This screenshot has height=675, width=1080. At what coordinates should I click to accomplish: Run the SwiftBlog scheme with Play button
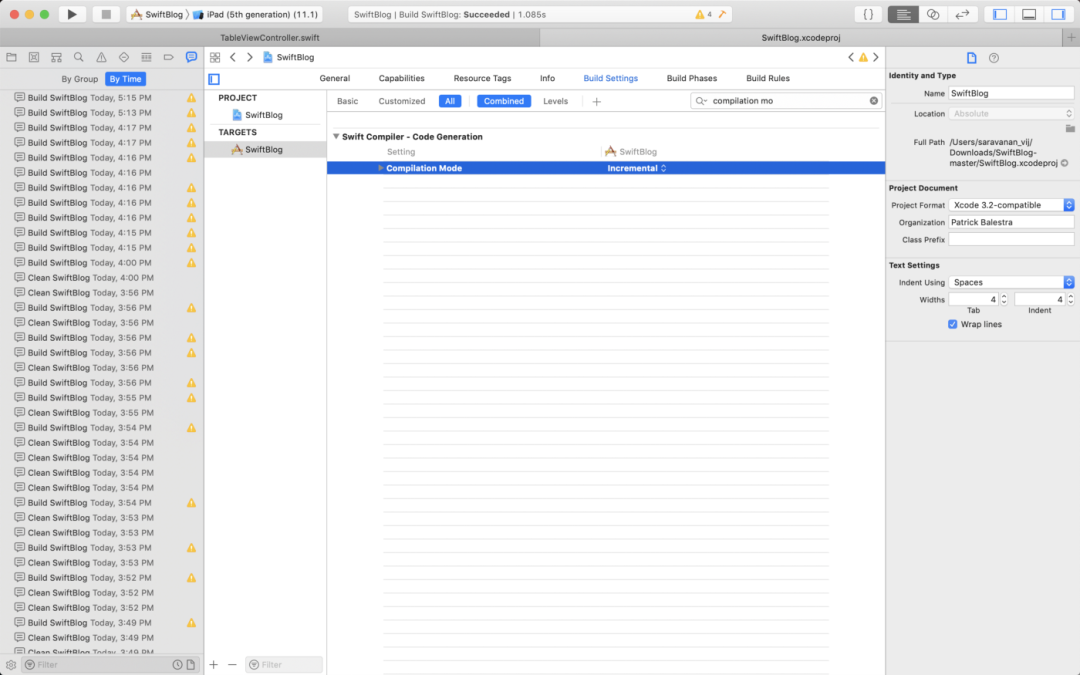tap(72, 14)
